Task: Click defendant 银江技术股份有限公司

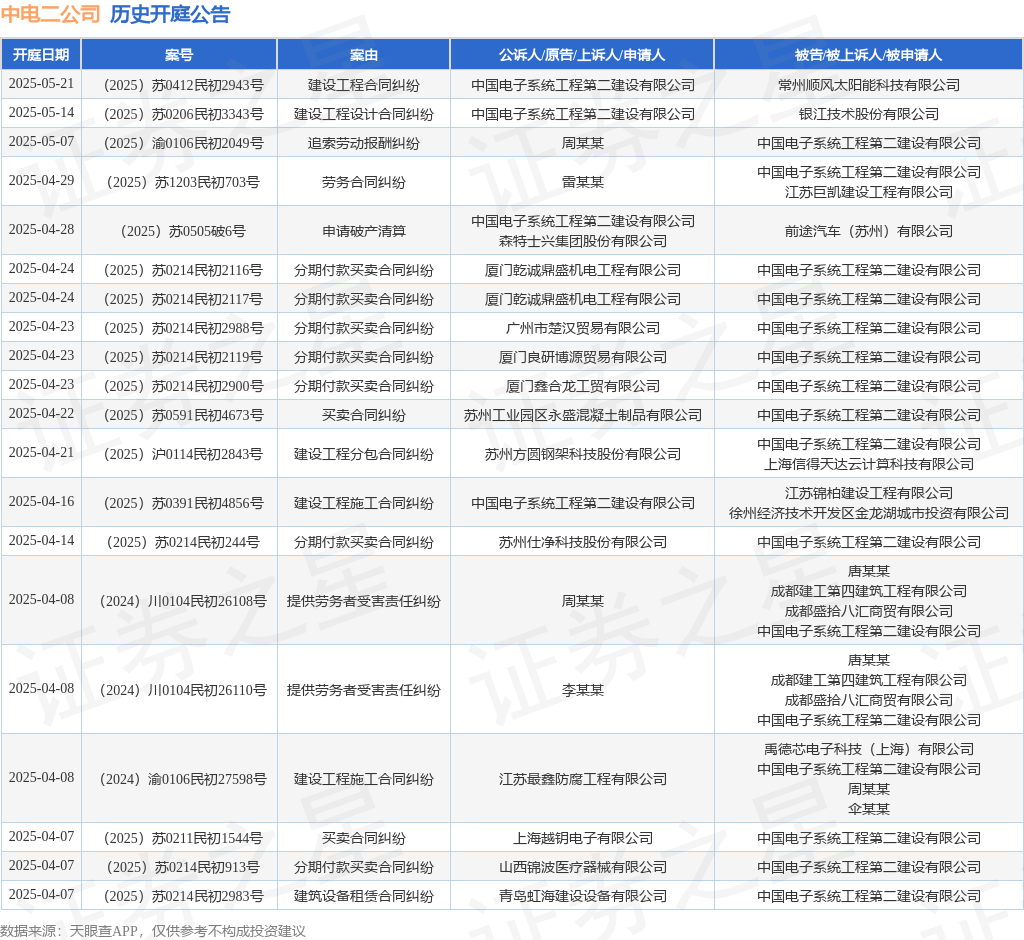Action: [x=869, y=114]
